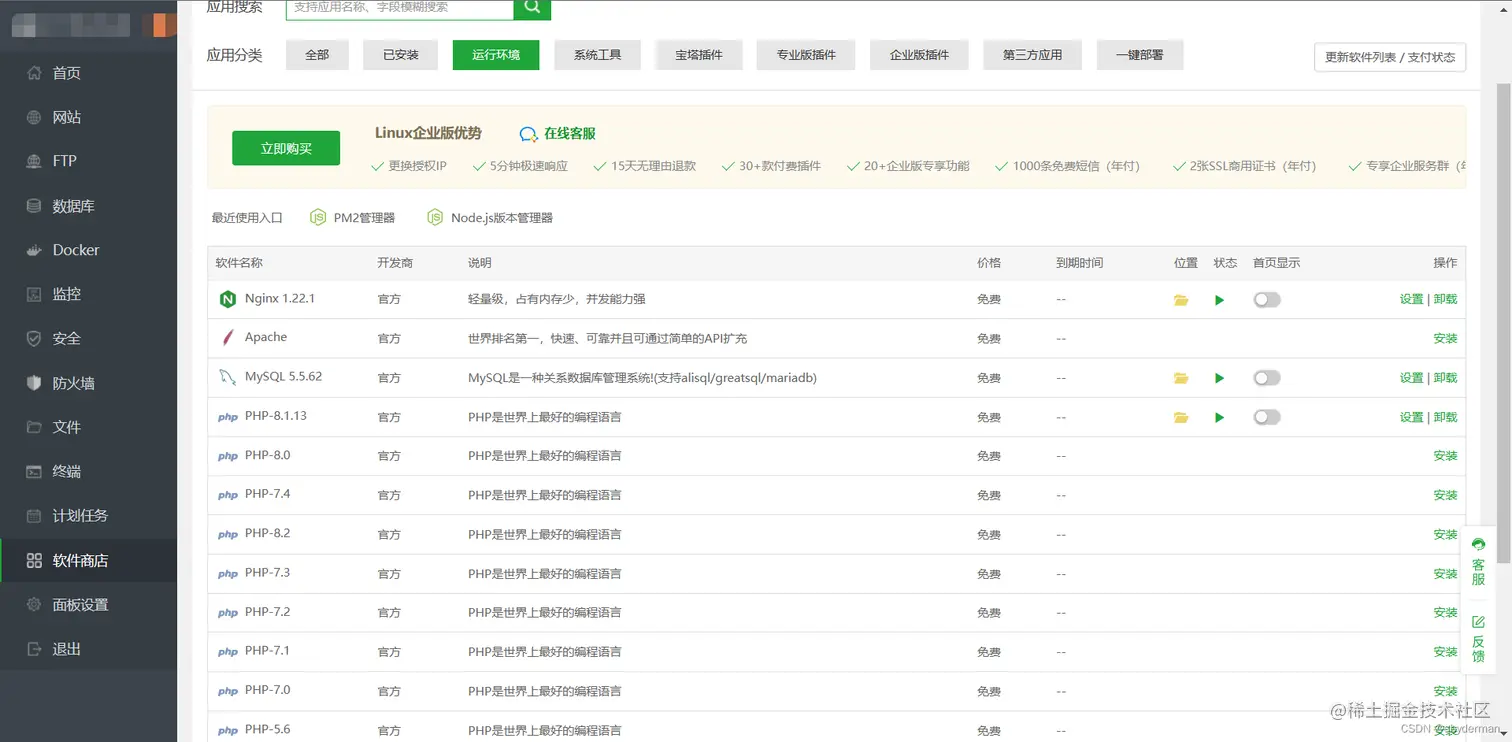Click the 应用搜索 input field
The image size is (1512, 742).
pyautogui.click(x=400, y=8)
